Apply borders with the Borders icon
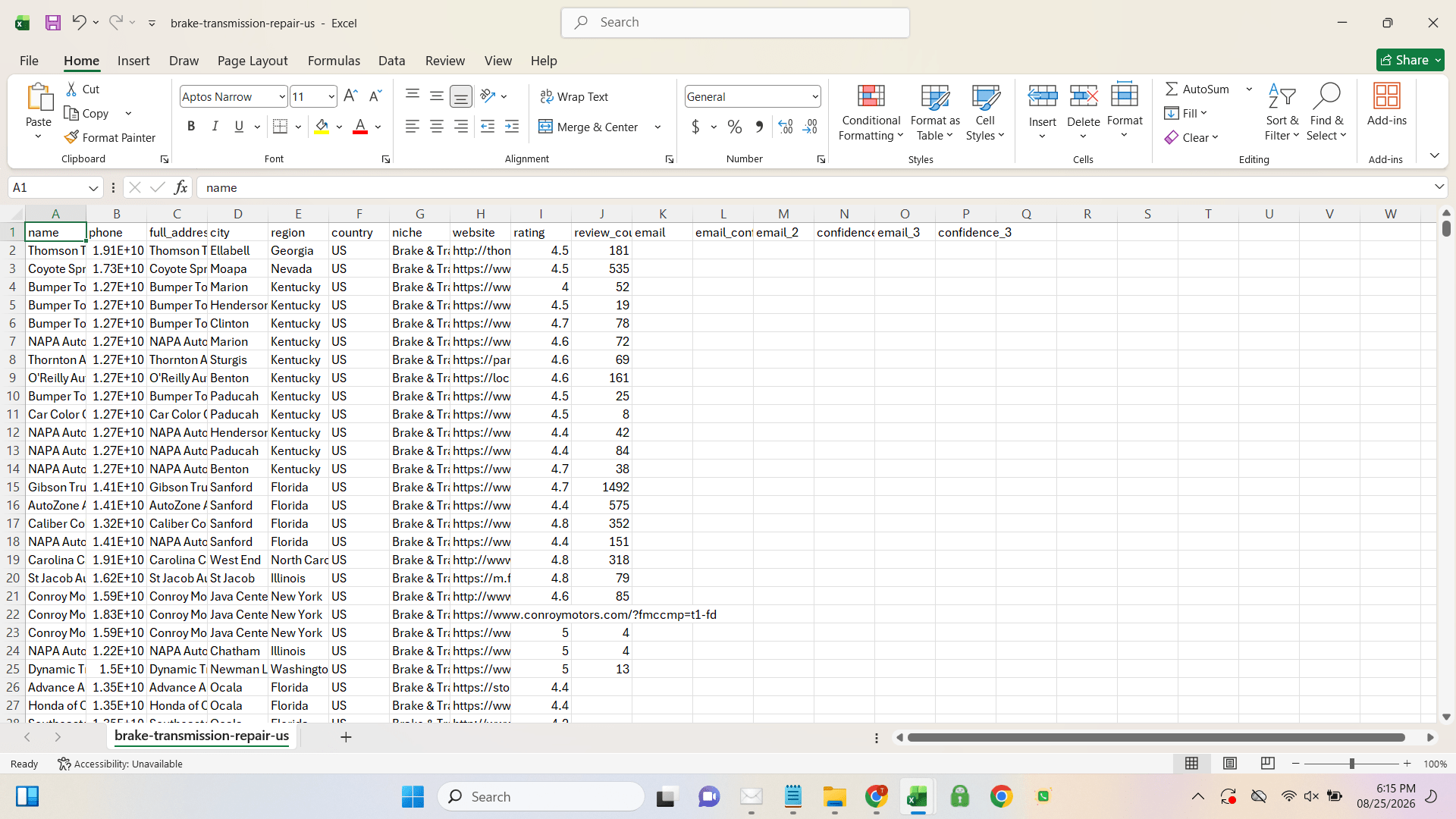The width and height of the screenshot is (1456, 819). pos(280,127)
